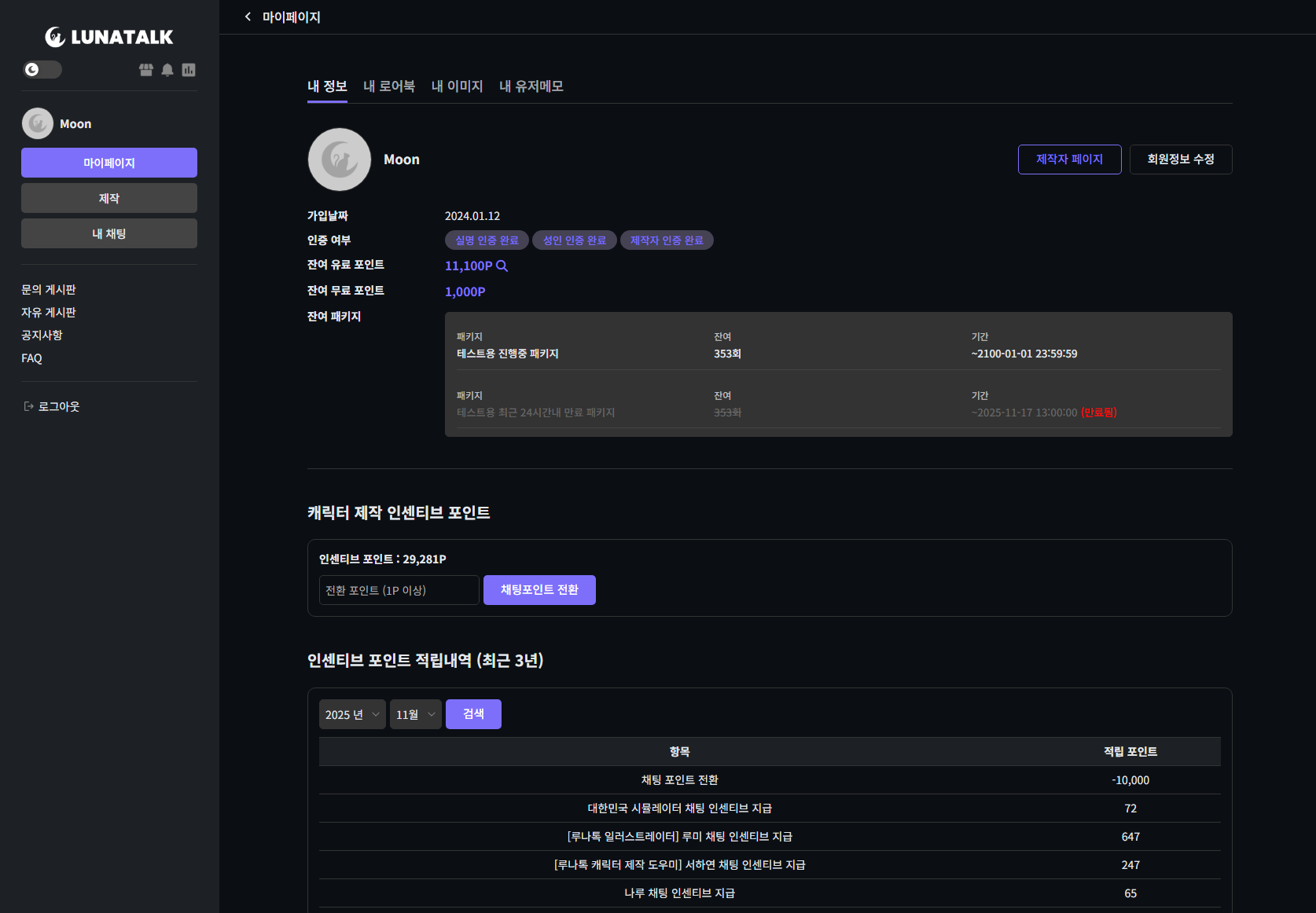Viewport: 1316px width, 913px height.
Task: Open the store shop icon
Action: pos(146,70)
